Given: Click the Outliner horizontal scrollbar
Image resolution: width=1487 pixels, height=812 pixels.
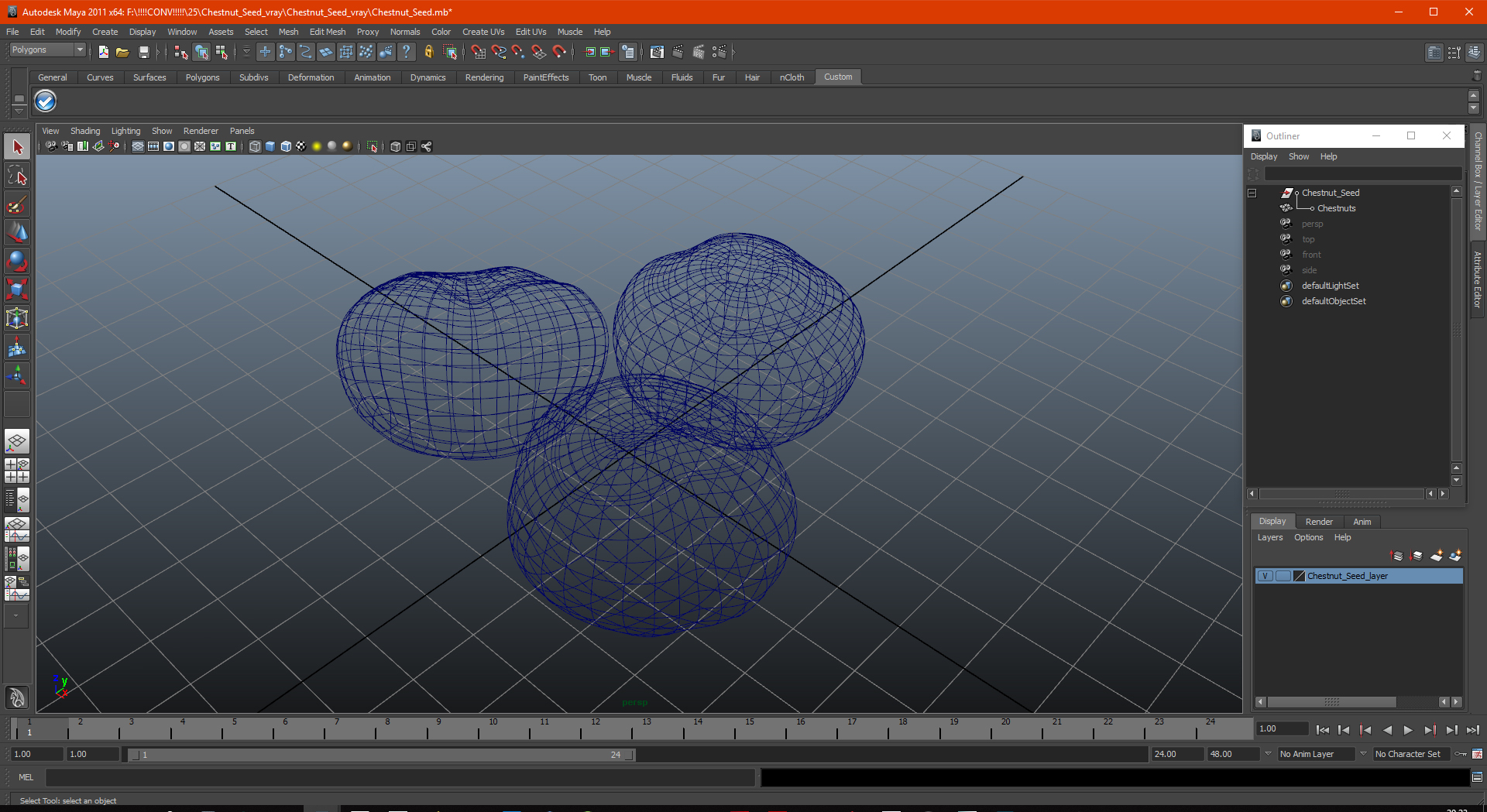Looking at the screenshot, I should click(x=1342, y=494).
